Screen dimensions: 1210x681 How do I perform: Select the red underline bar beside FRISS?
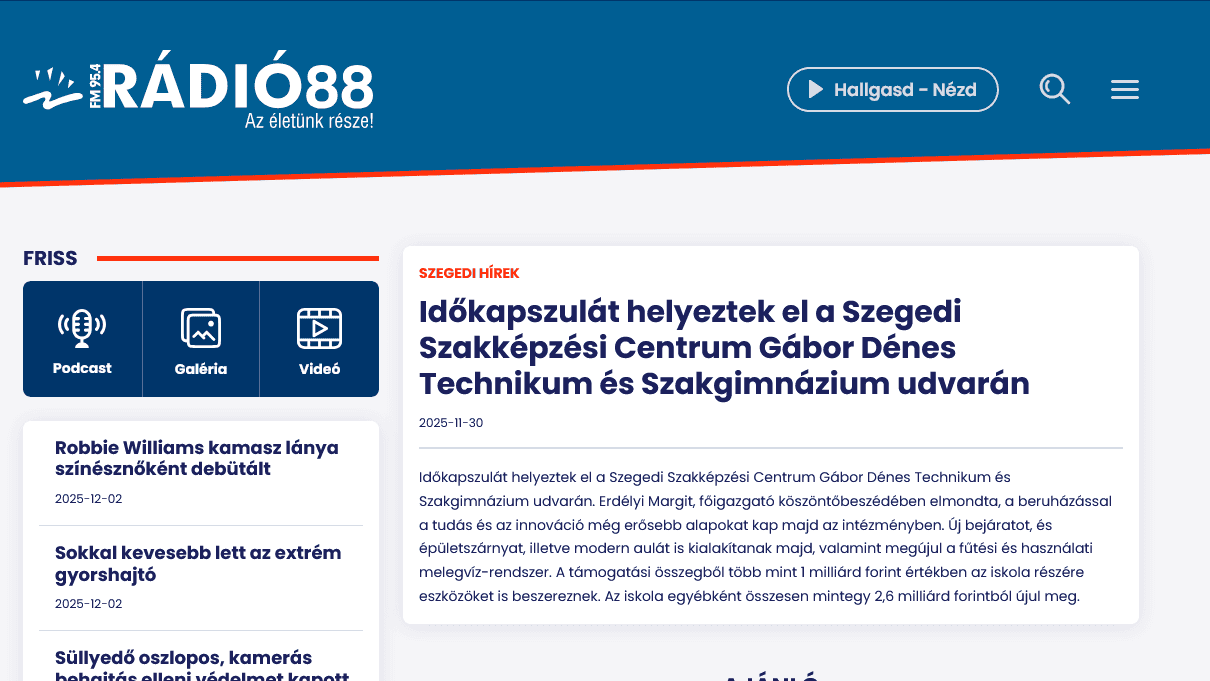click(x=236, y=258)
